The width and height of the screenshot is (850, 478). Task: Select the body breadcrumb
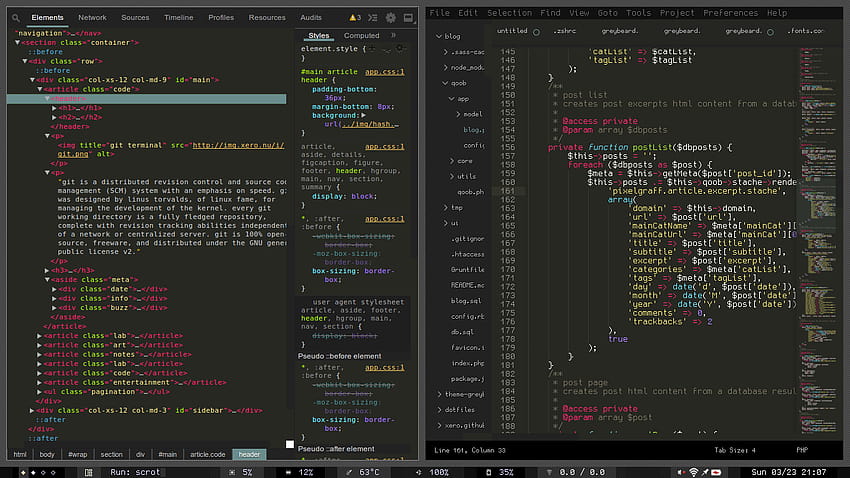click(47, 455)
